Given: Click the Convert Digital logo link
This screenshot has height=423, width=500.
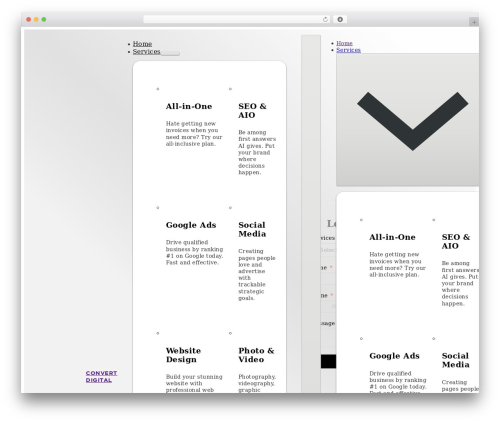Looking at the screenshot, I should [x=101, y=376].
